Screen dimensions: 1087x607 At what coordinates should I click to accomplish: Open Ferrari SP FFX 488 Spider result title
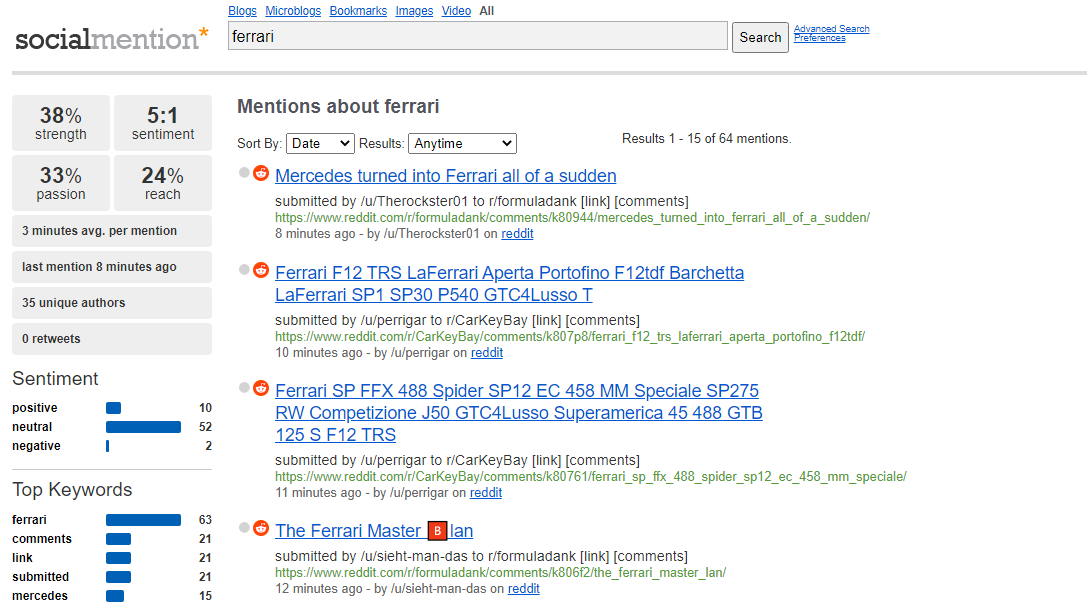(519, 413)
